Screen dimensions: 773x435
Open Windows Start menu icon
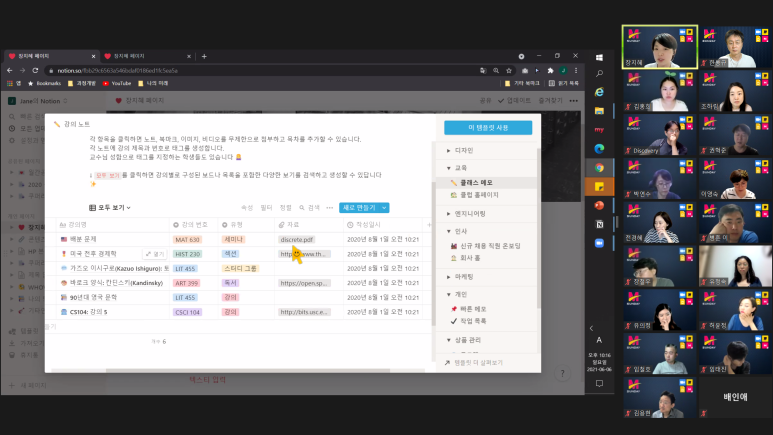point(599,58)
